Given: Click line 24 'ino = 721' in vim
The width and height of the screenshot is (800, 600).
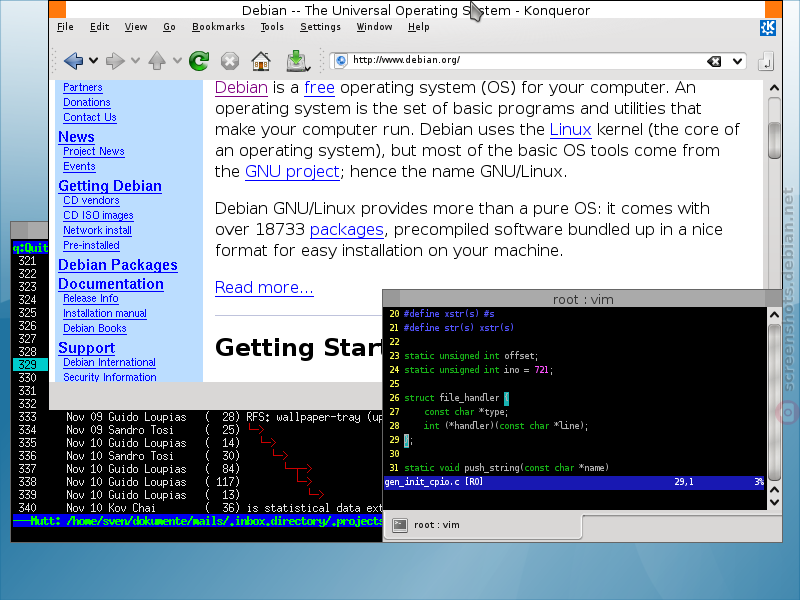Looking at the screenshot, I should pos(574,369).
